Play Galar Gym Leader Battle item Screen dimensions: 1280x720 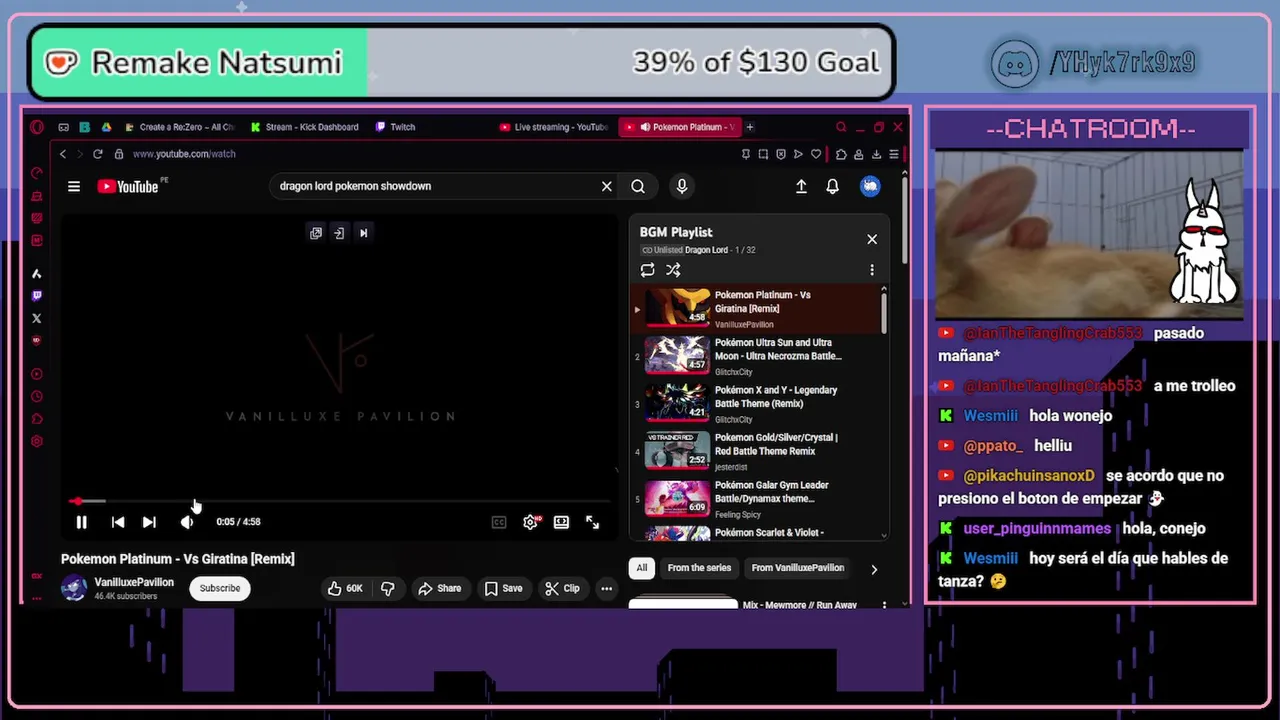[x=755, y=498]
